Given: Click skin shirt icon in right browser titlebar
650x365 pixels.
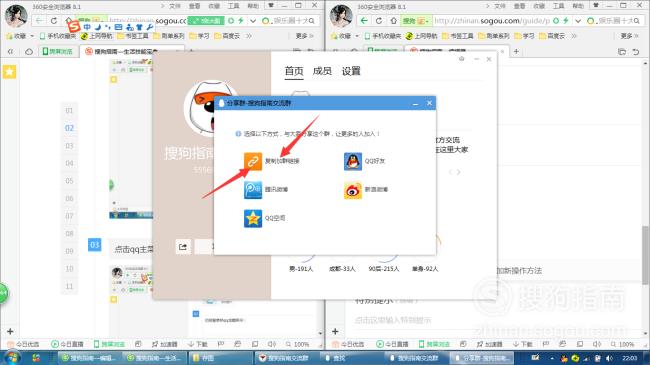Looking at the screenshot, I should (596, 5).
